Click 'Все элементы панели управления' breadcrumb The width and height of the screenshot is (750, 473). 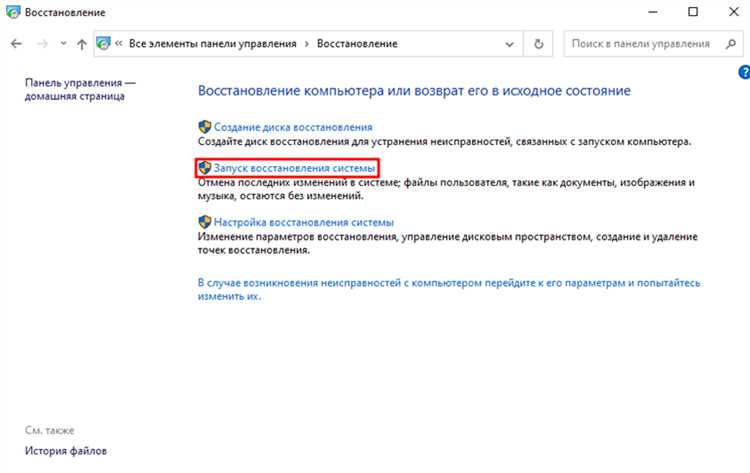click(x=213, y=44)
